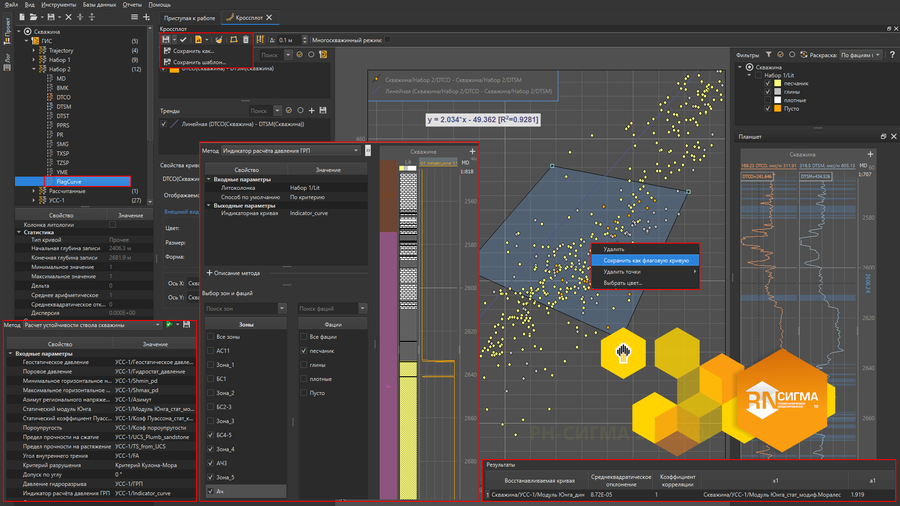The height and width of the screenshot is (506, 900).
Task: Click the save icon in Тренды panel
Action: 323,110
